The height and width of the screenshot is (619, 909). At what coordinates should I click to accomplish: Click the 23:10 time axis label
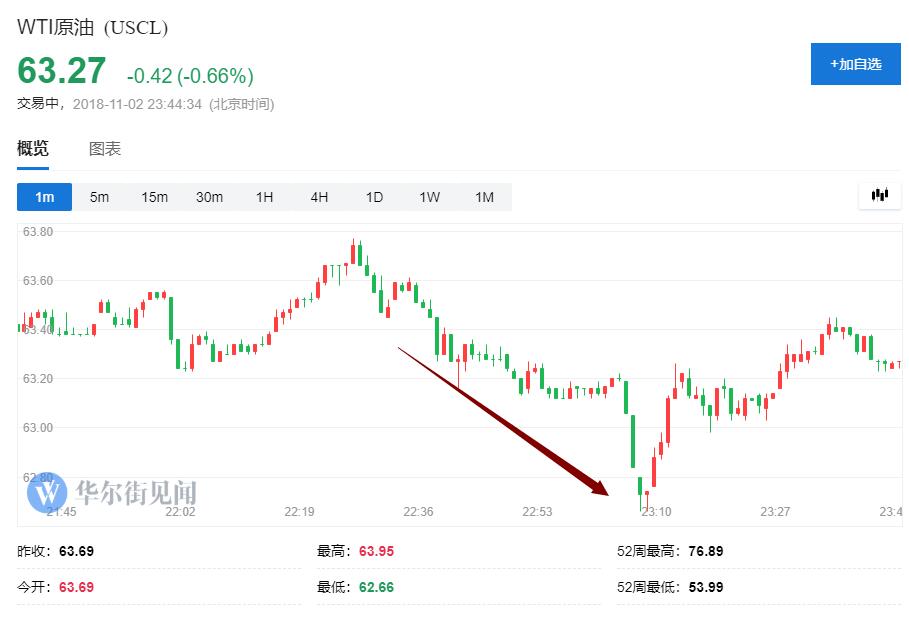coord(656,511)
